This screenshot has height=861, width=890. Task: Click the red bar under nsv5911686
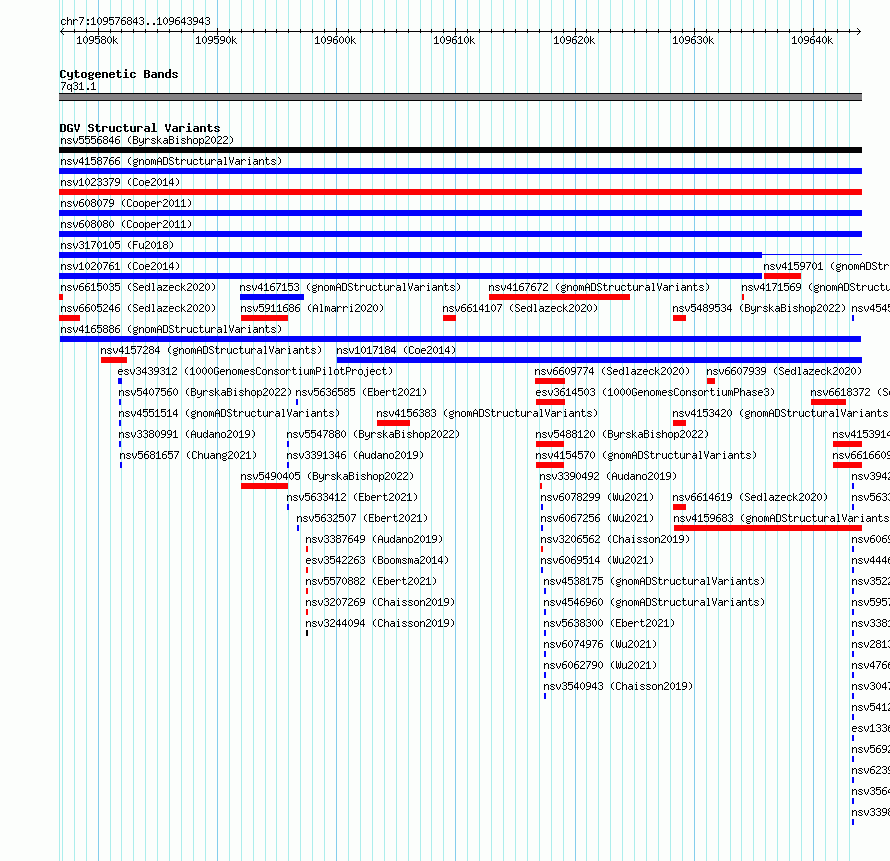(265, 318)
